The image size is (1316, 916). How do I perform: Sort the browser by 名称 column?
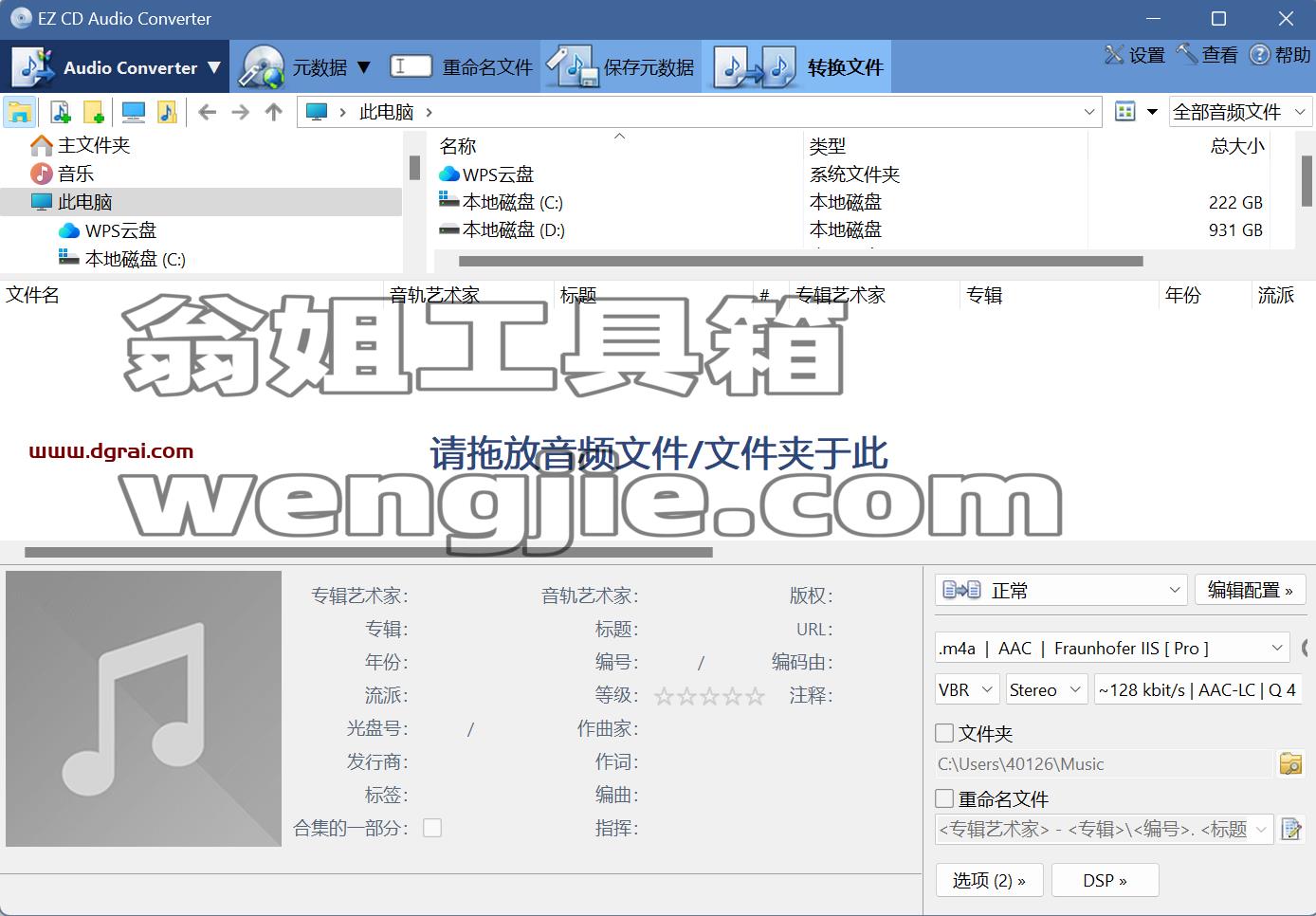[x=458, y=146]
